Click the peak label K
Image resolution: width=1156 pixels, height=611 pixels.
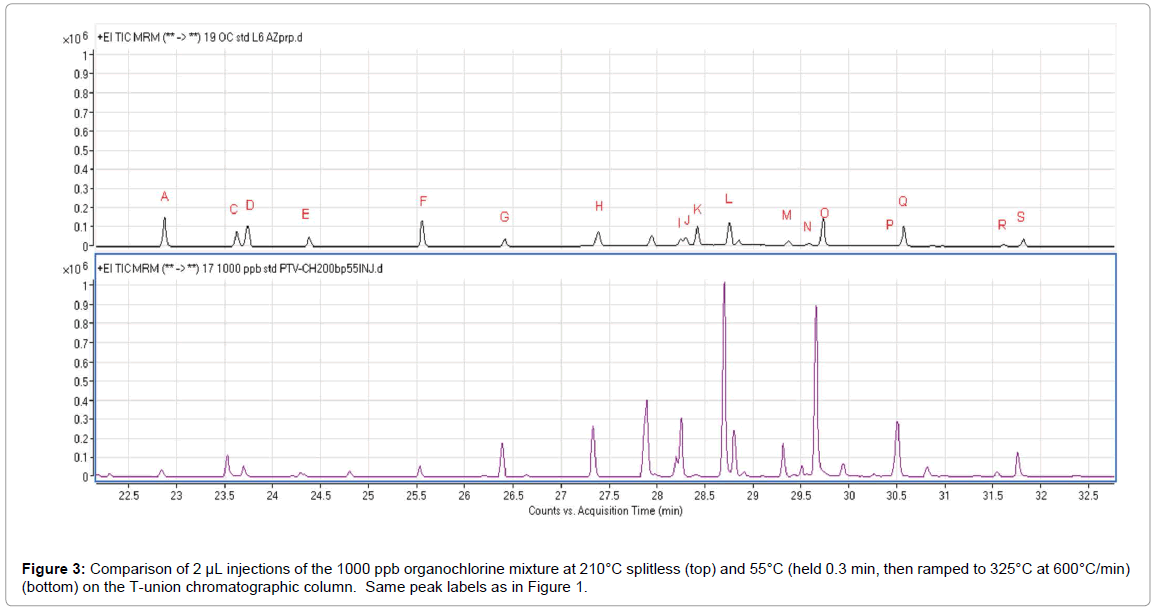click(x=697, y=209)
